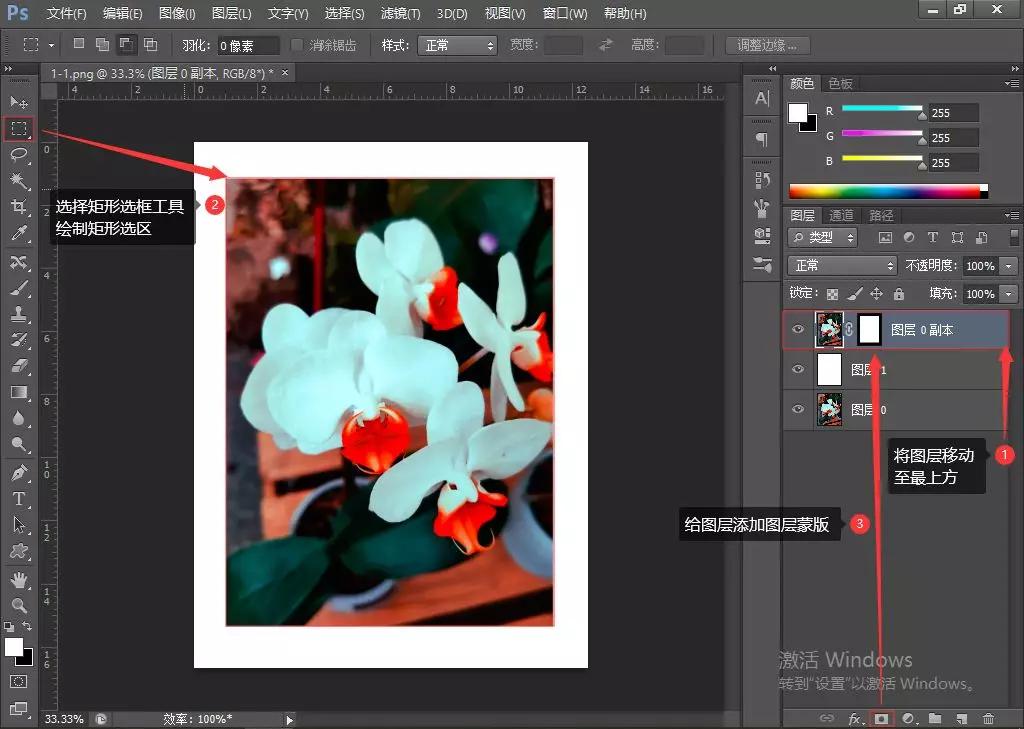1024x729 pixels.
Task: Choose the Crop tool
Action: pyautogui.click(x=18, y=207)
